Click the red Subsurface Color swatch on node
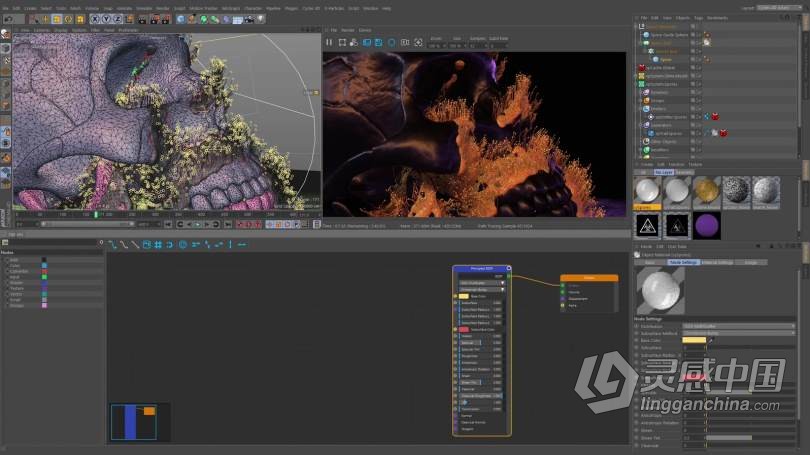Image resolution: width=810 pixels, height=455 pixels. [463, 330]
